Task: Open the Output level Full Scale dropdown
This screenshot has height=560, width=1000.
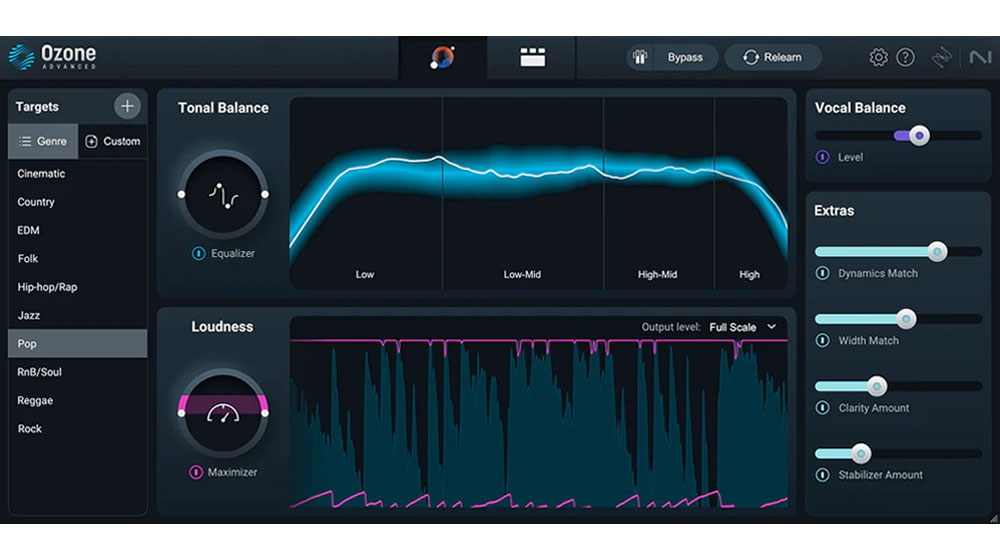Action: pos(742,327)
